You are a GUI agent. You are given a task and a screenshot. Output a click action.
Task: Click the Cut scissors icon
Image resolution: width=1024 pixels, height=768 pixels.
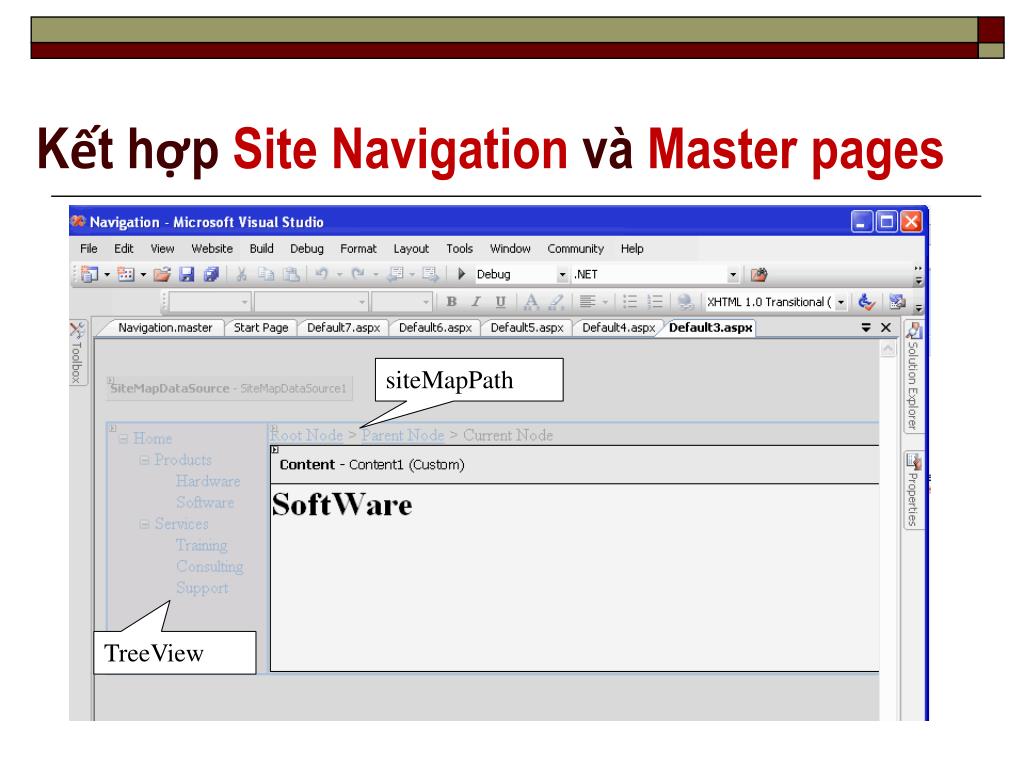pyautogui.click(x=241, y=274)
